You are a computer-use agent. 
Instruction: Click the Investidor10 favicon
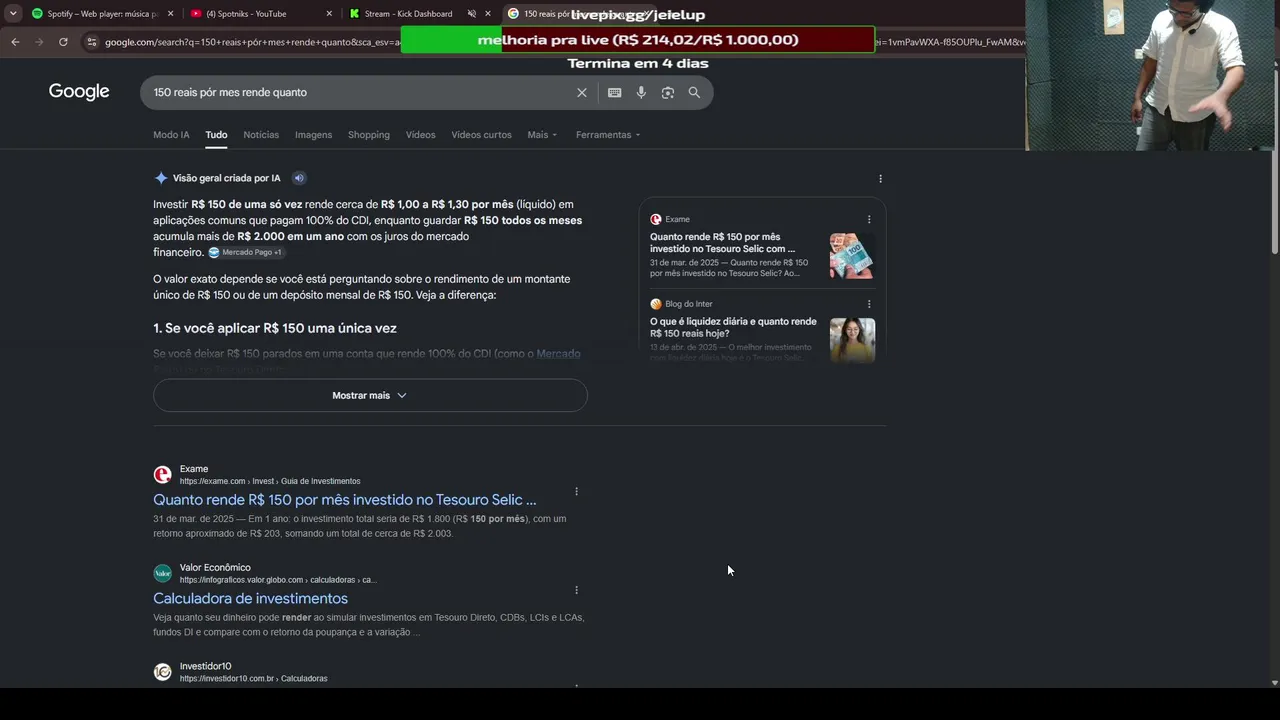click(162, 672)
